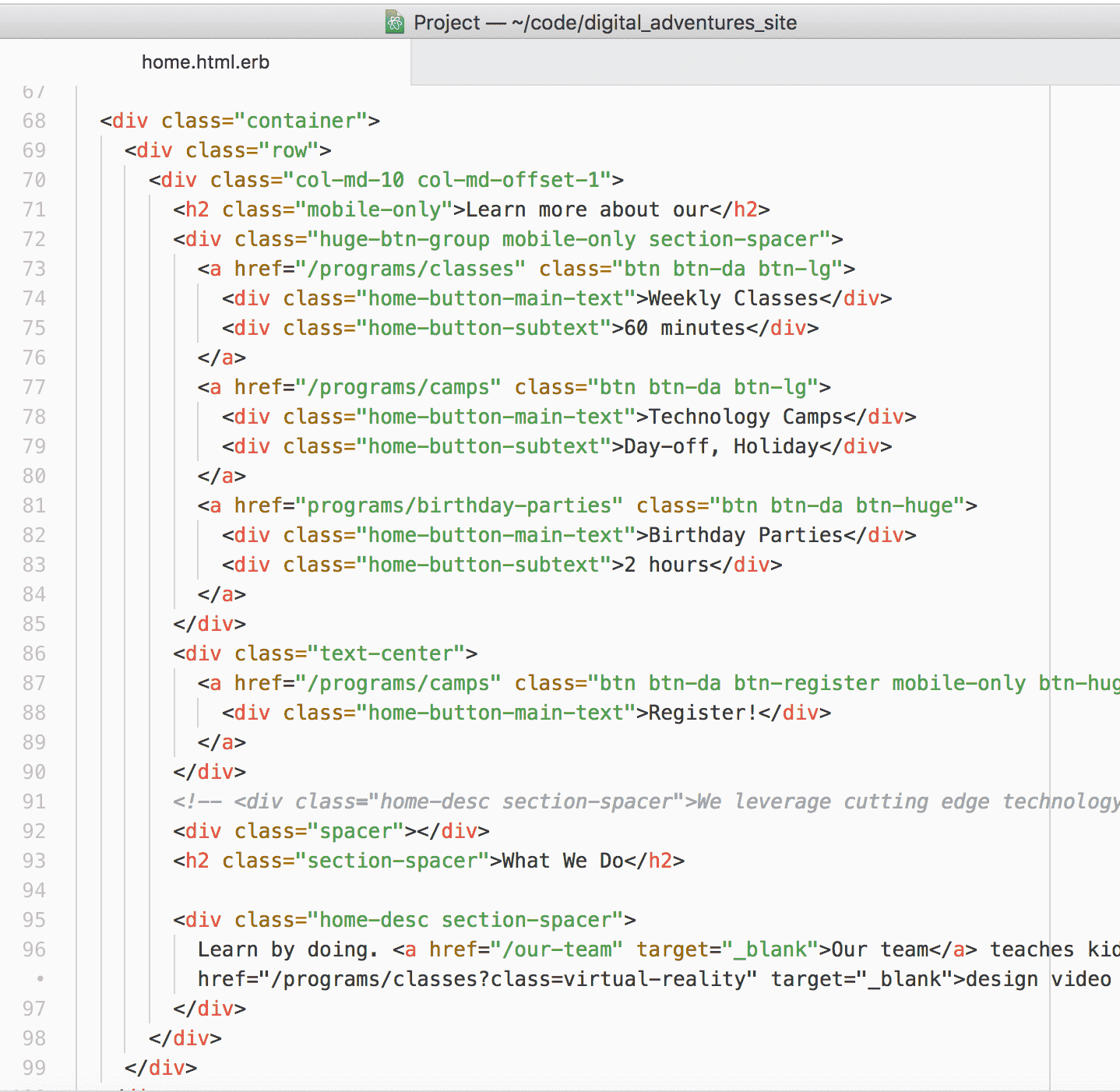Click the project title path in title bar
Viewport: 1120px width, 1092px height.
point(605,23)
